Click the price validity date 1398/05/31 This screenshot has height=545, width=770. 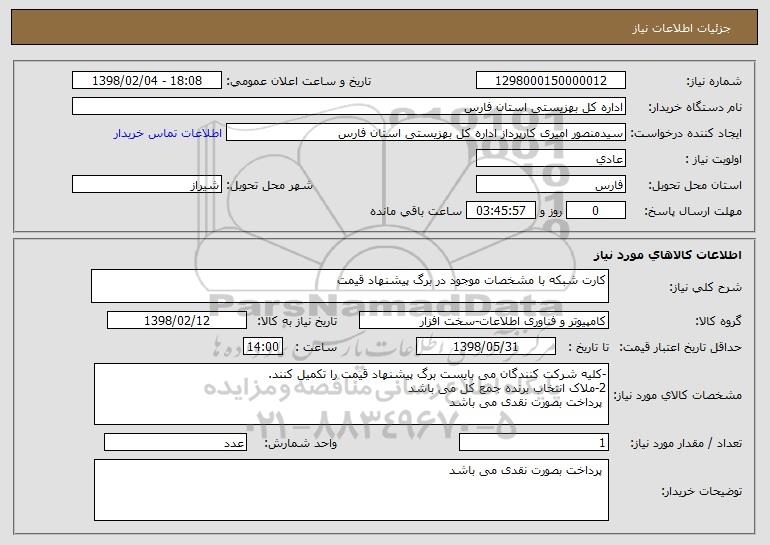click(486, 347)
